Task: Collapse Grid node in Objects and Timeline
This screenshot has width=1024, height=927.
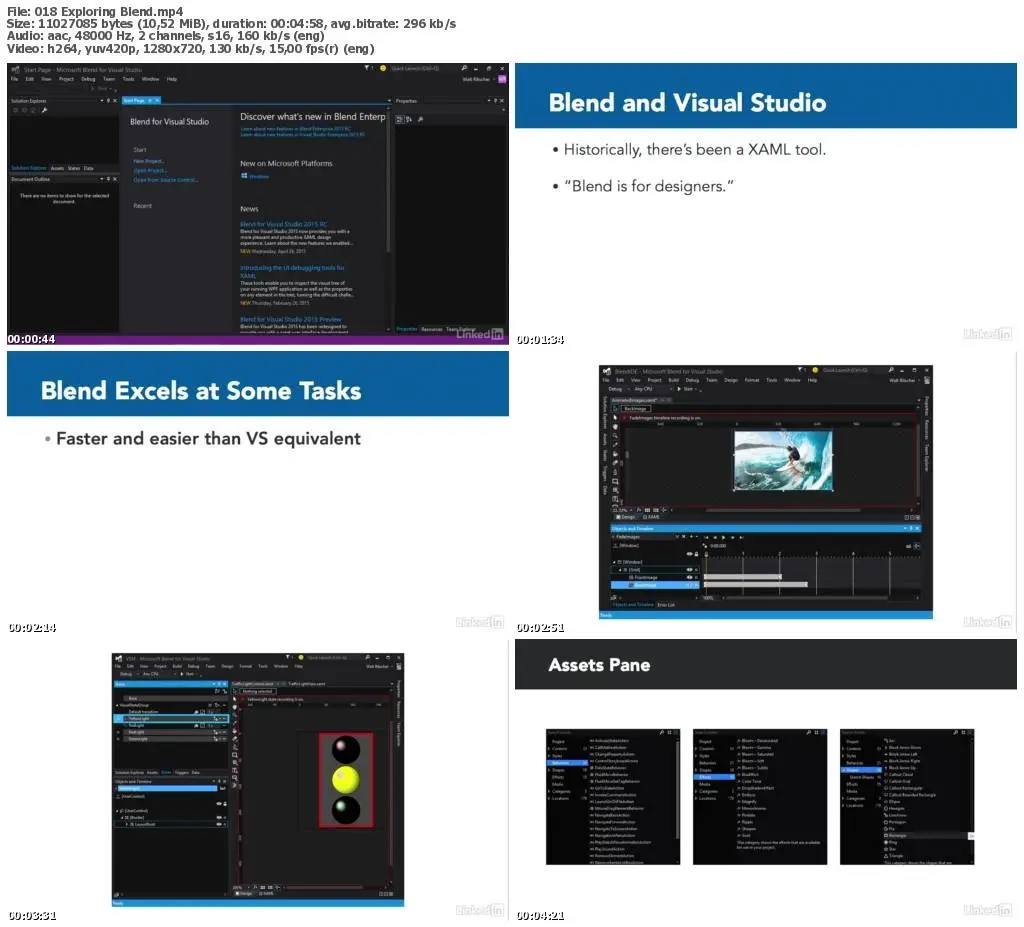Action: pos(620,570)
